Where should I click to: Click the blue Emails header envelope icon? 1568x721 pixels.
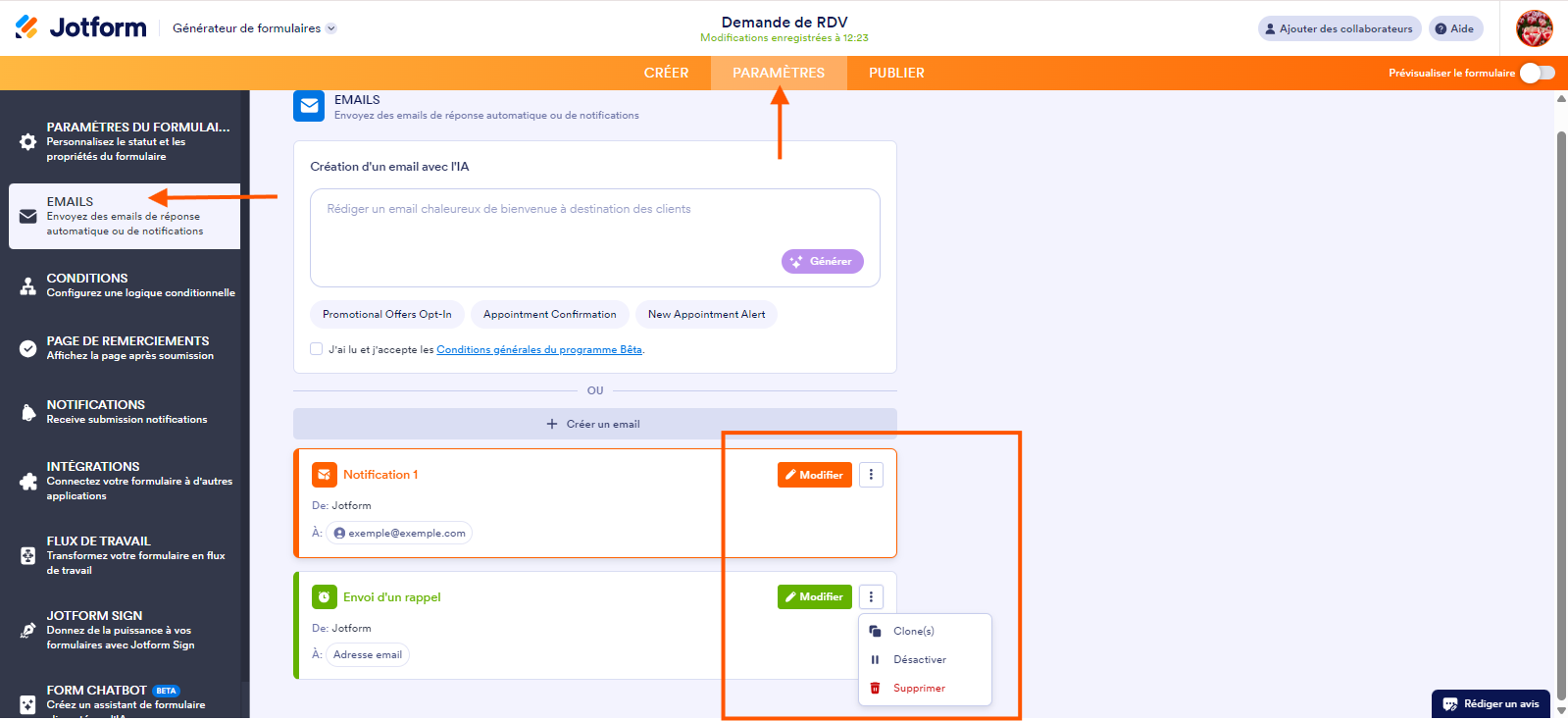(309, 106)
